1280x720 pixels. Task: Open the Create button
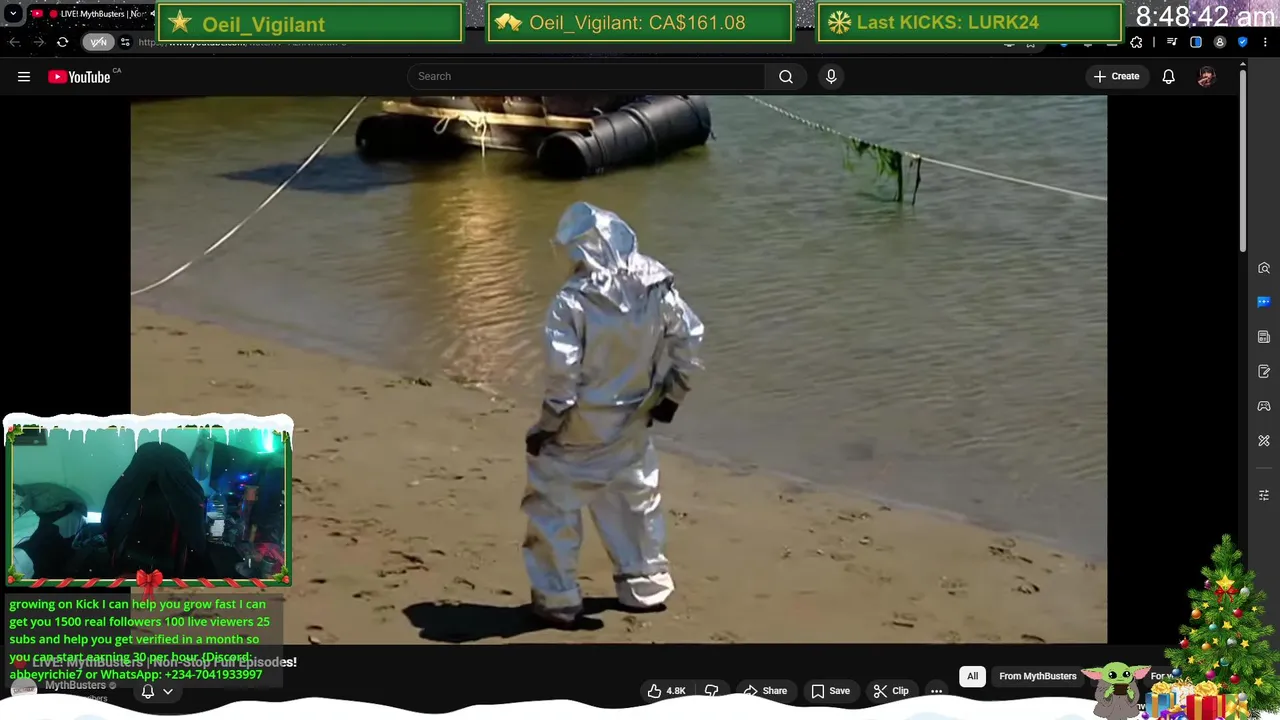coord(1116,76)
